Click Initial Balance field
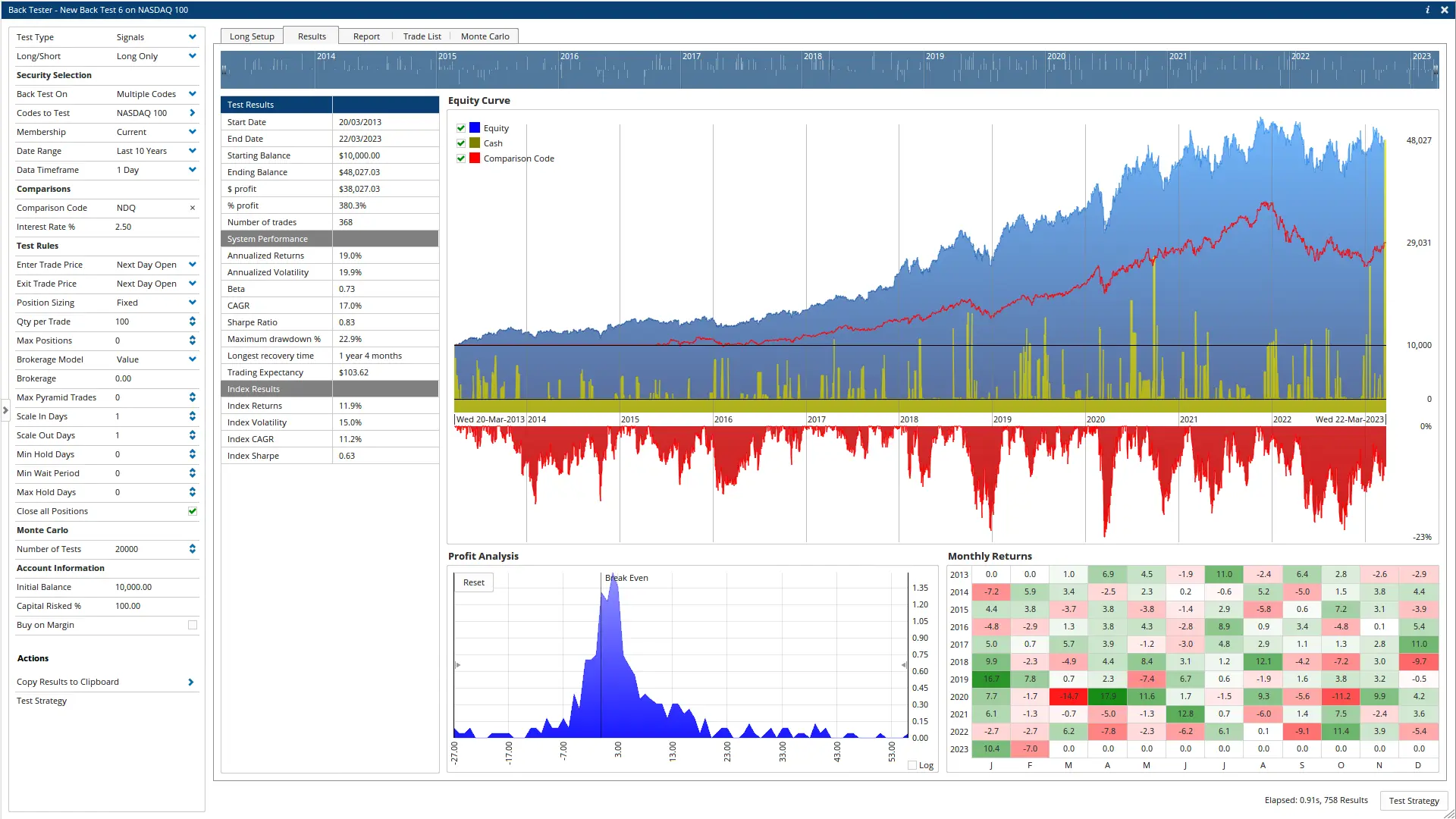Image resolution: width=1456 pixels, height=819 pixels. (x=155, y=587)
